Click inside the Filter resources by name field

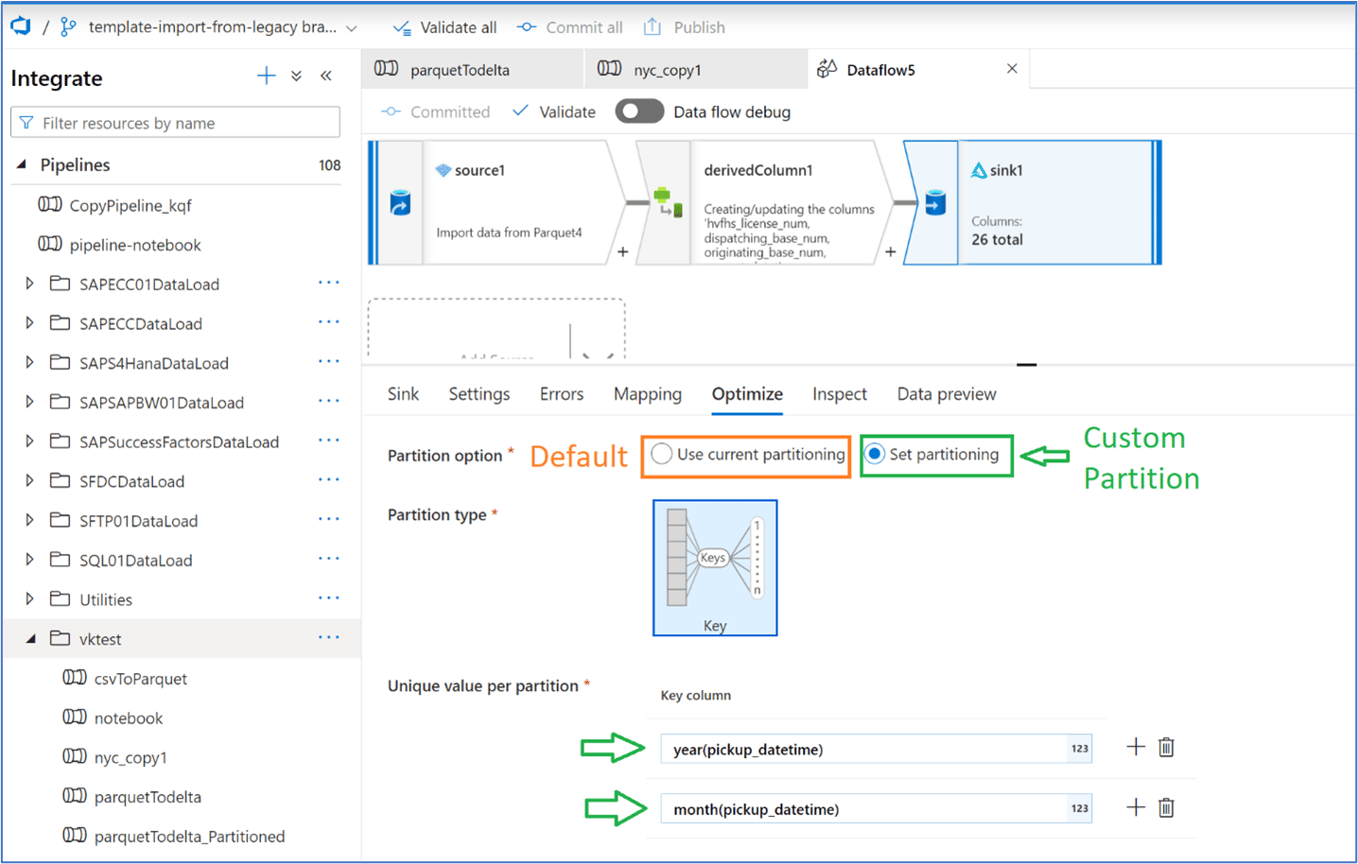(x=175, y=121)
